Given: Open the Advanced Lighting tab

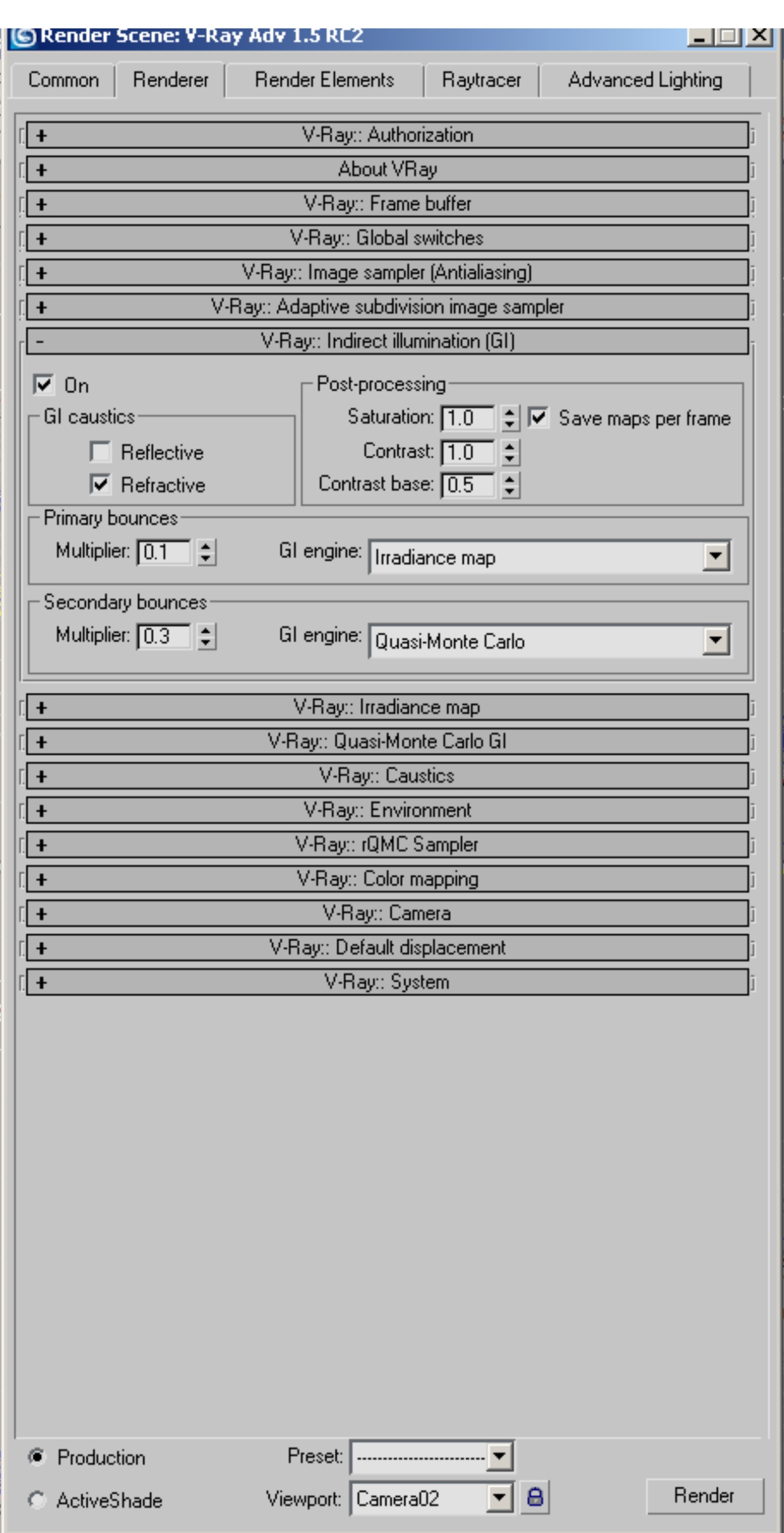Looking at the screenshot, I should tap(645, 81).
